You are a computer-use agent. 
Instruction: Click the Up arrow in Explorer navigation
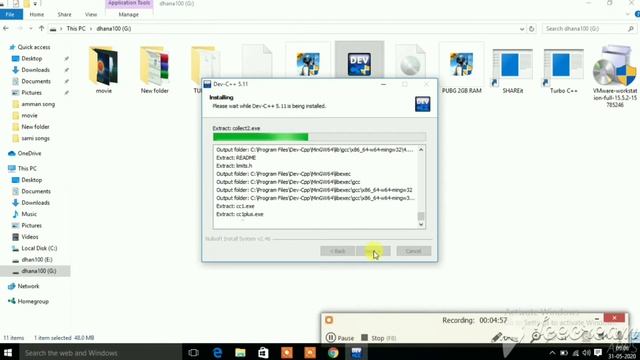(41, 29)
